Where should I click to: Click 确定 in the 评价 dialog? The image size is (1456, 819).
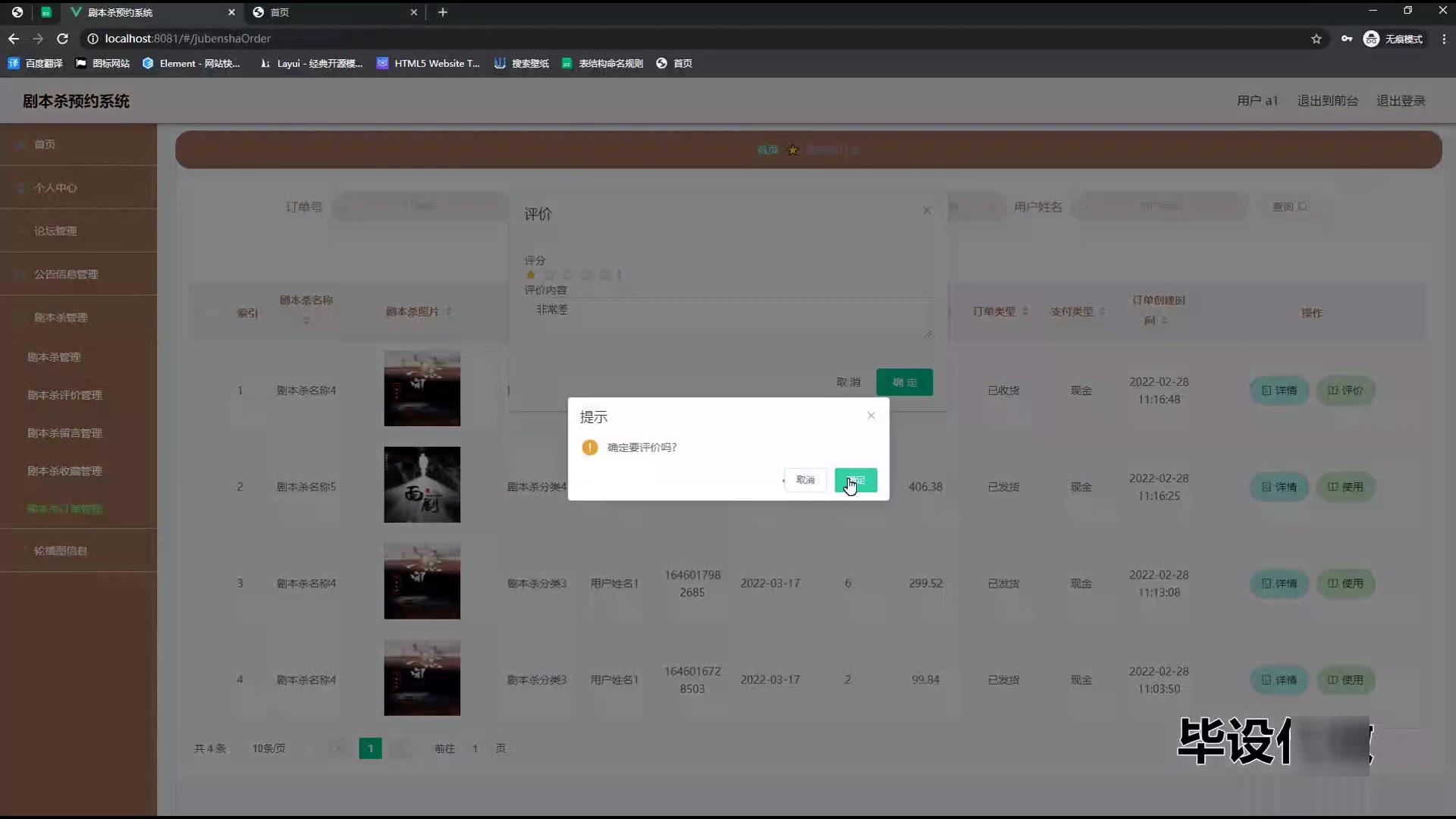click(905, 382)
